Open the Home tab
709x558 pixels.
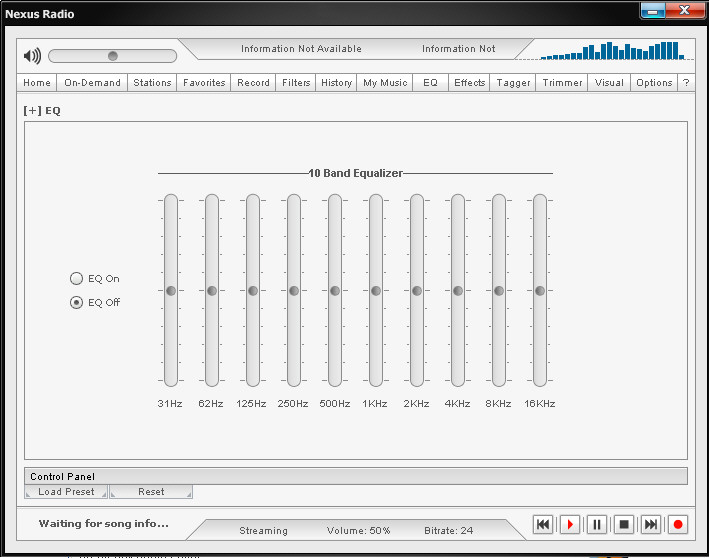point(37,83)
